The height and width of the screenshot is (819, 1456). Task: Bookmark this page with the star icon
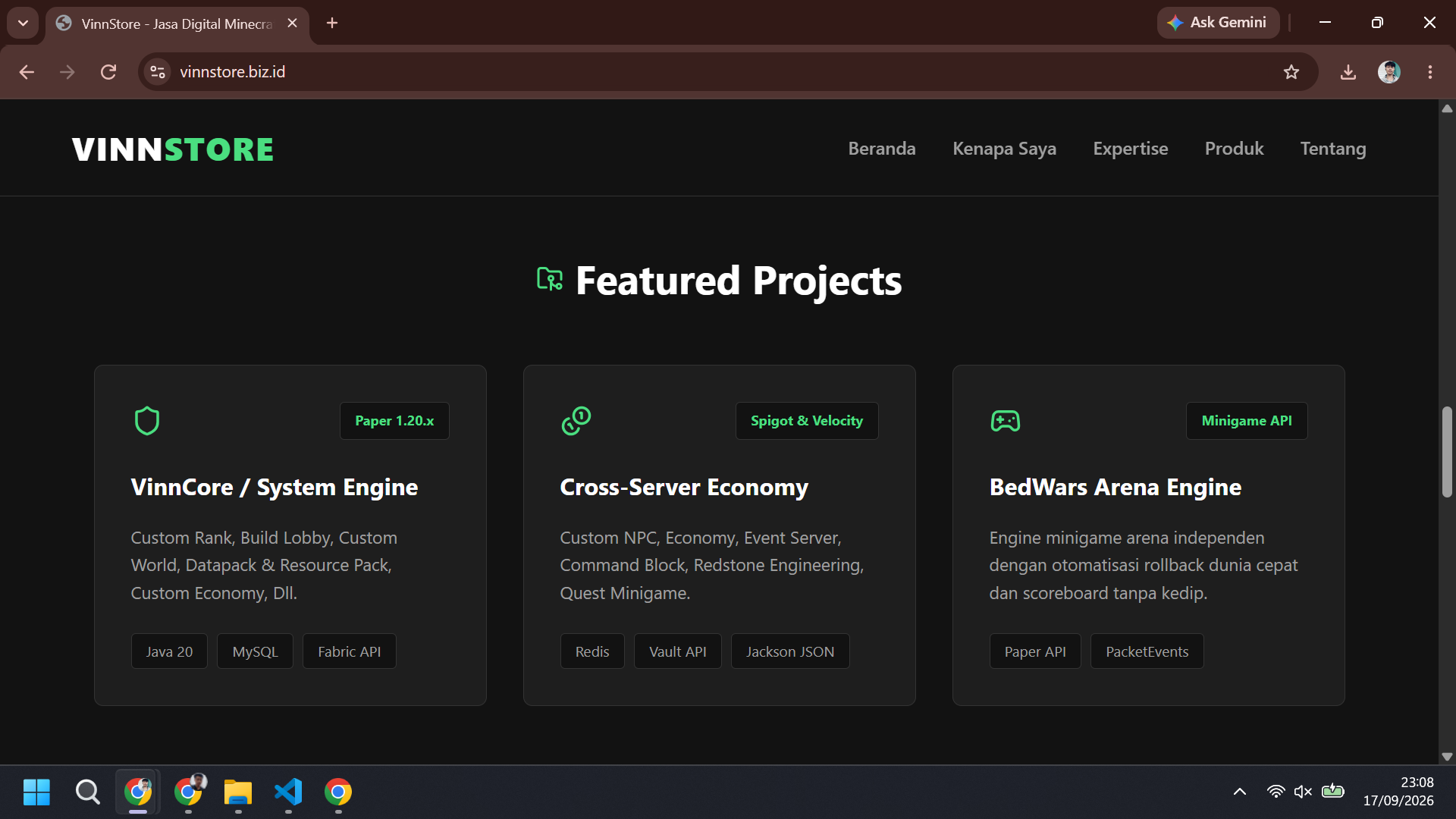pos(1291,72)
